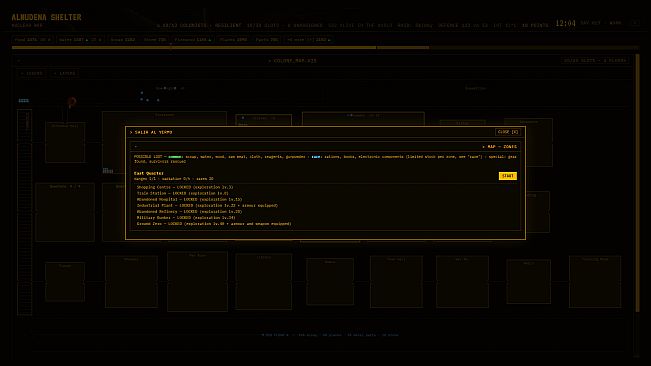This screenshot has height=366, width=651.
Task: Click the vertical scrollbar on the colony map panel
Action: 638,183
